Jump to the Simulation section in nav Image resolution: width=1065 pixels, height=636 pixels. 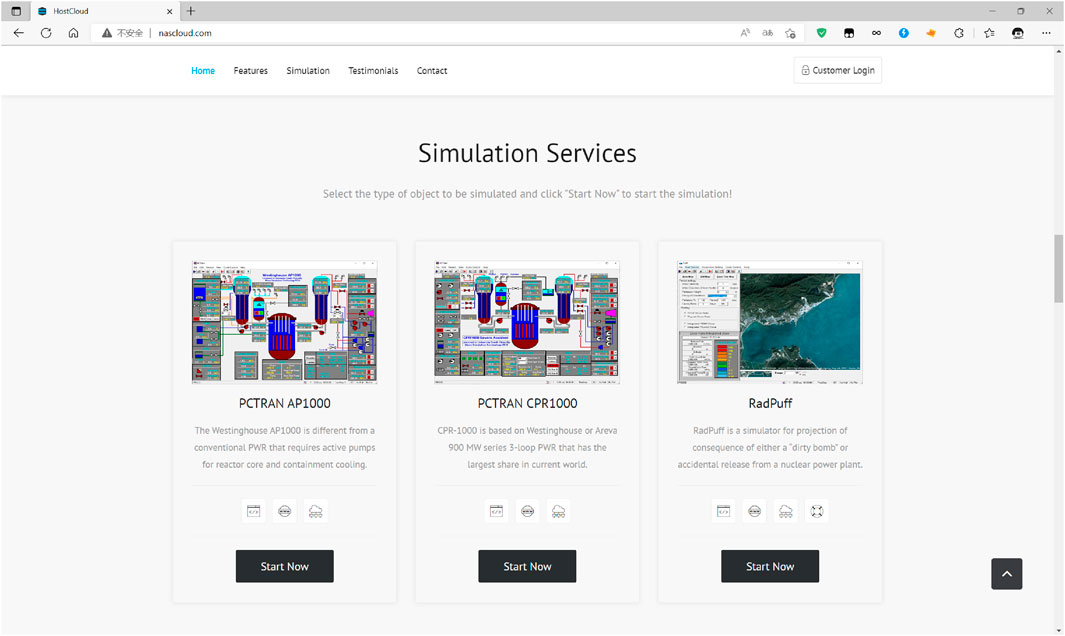coord(308,71)
